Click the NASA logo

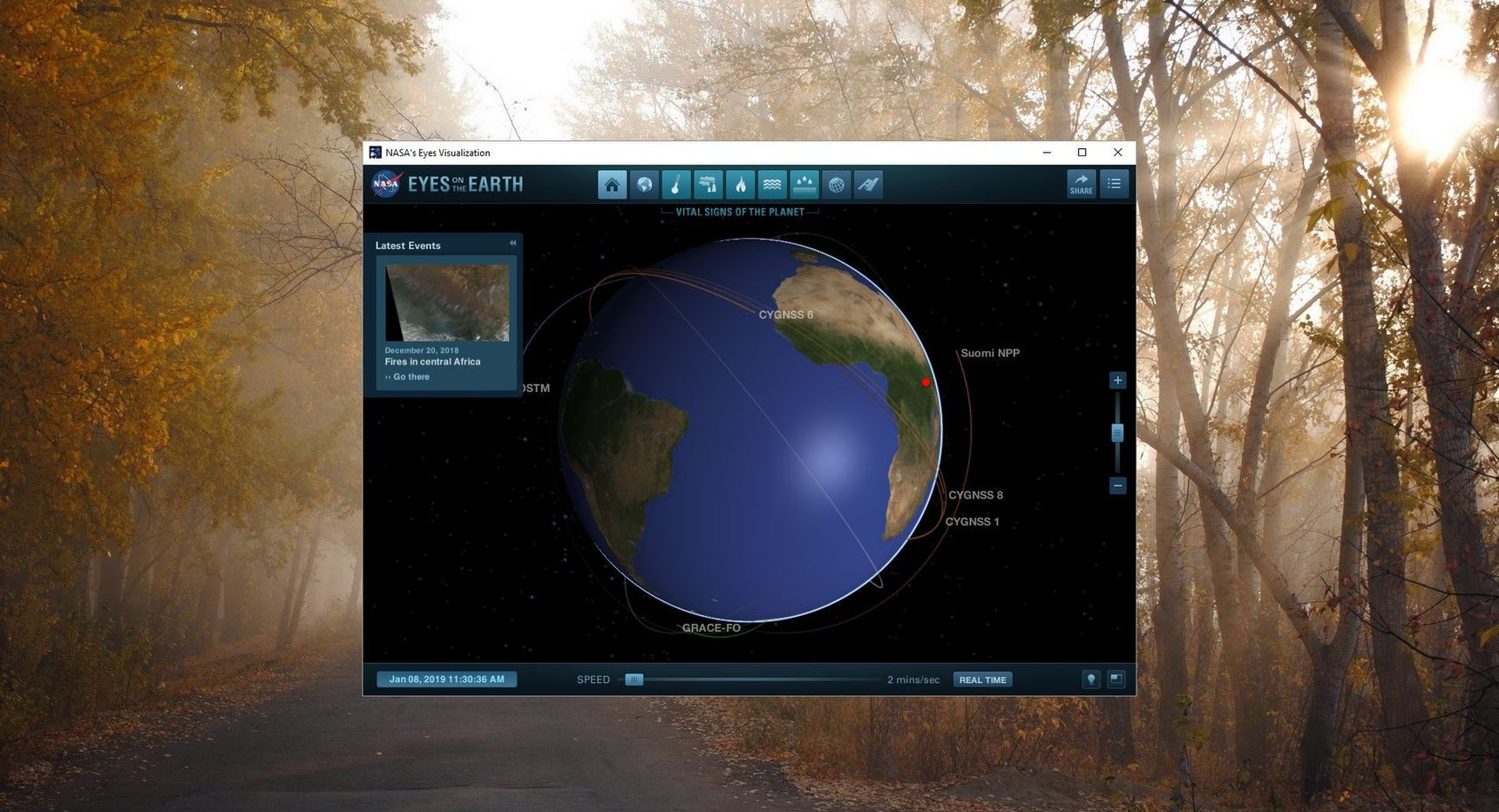(386, 184)
